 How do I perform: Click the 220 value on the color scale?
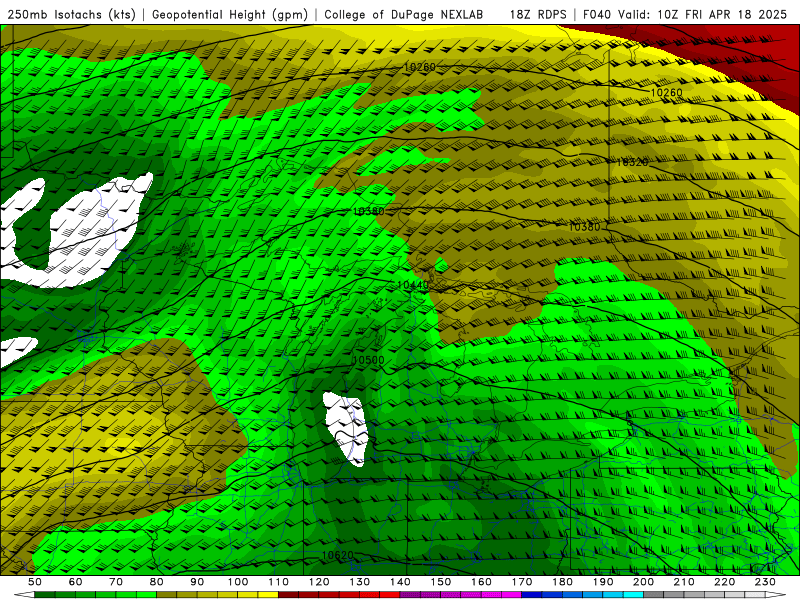coord(724,582)
